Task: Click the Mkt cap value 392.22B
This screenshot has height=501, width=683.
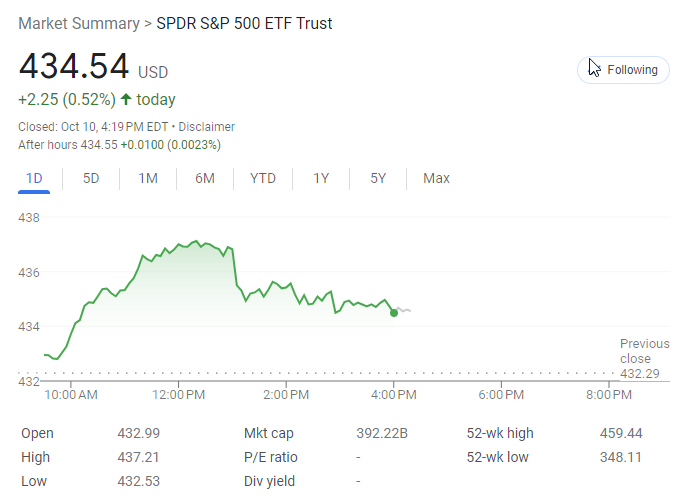Action: (x=382, y=433)
